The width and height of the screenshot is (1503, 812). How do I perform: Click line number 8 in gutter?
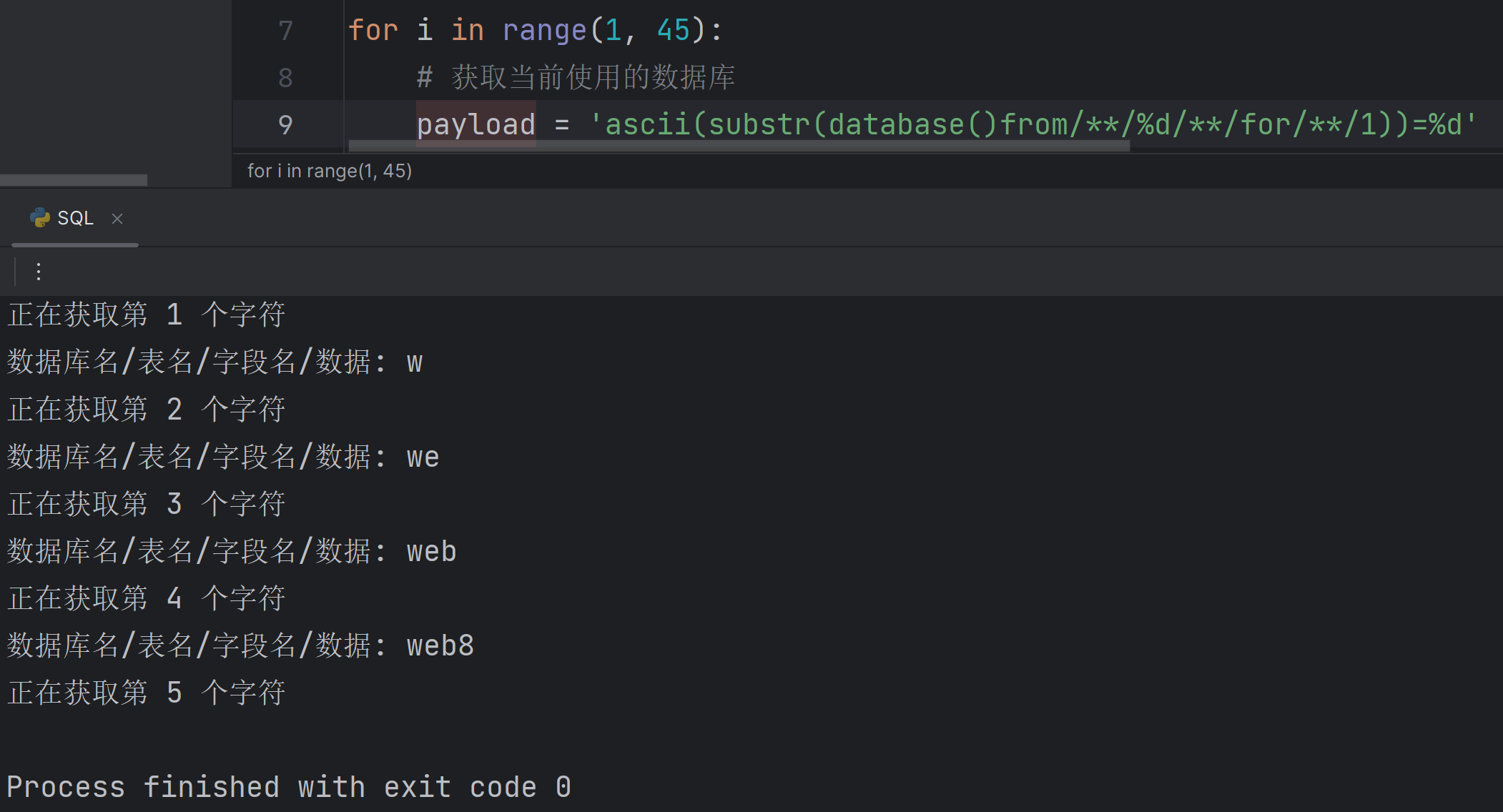[285, 78]
